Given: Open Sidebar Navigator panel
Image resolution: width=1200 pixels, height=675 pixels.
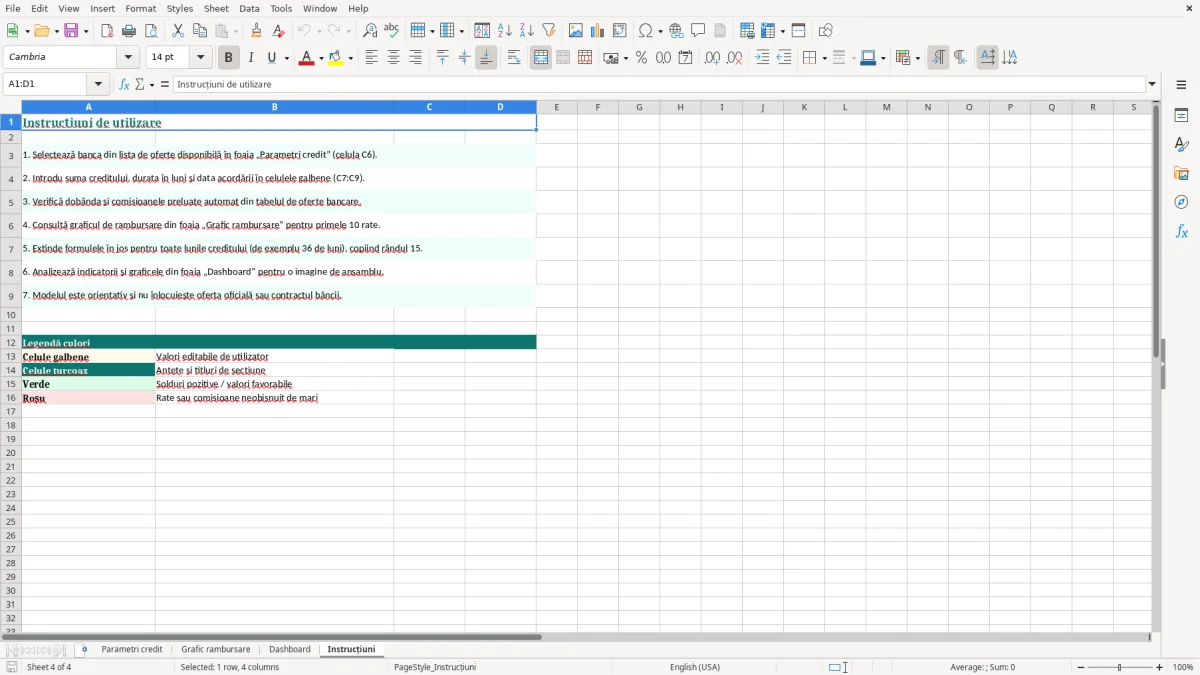Looking at the screenshot, I should click(1181, 202).
